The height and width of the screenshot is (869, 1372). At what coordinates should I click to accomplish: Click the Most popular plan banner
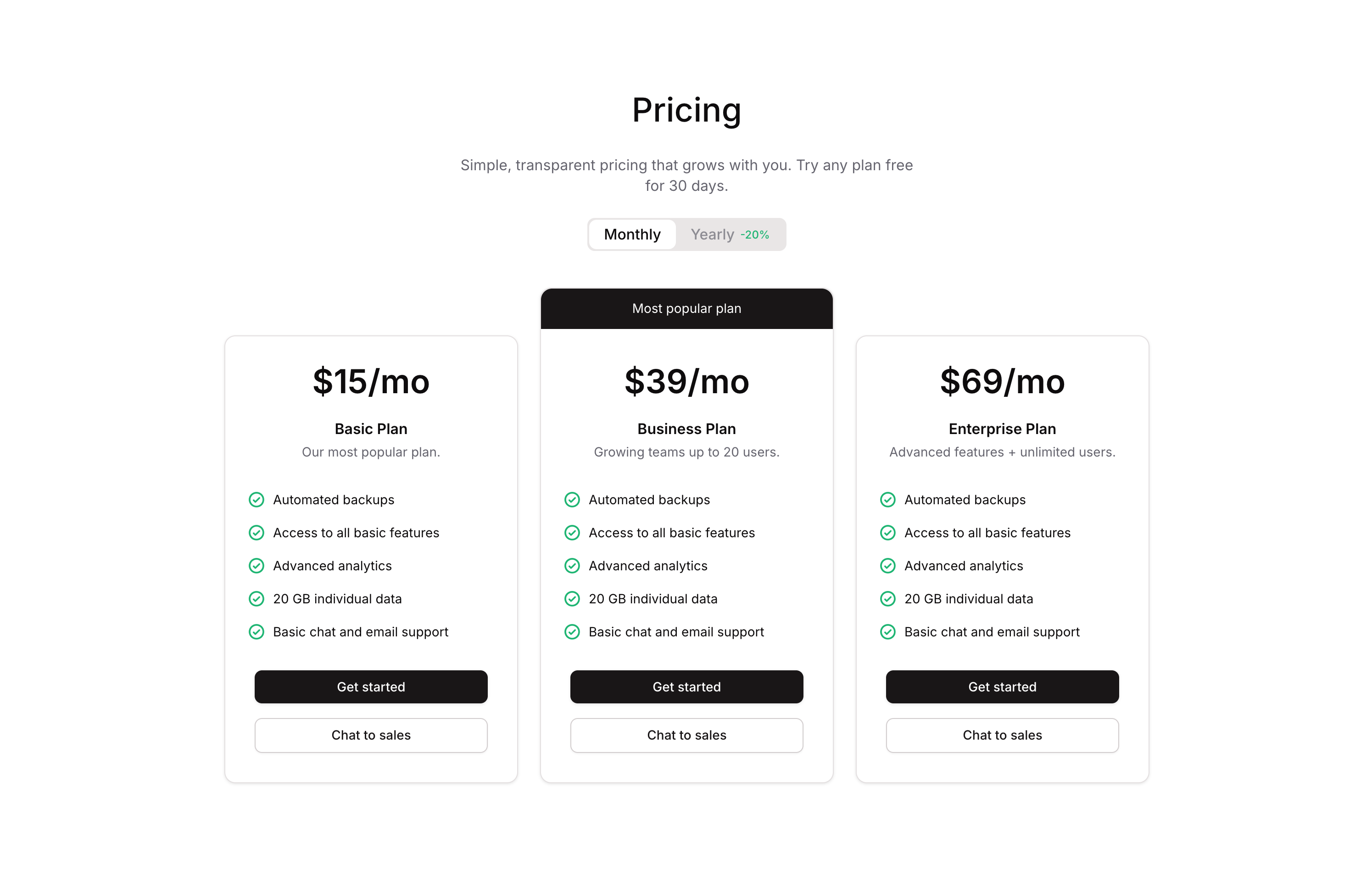coord(686,308)
